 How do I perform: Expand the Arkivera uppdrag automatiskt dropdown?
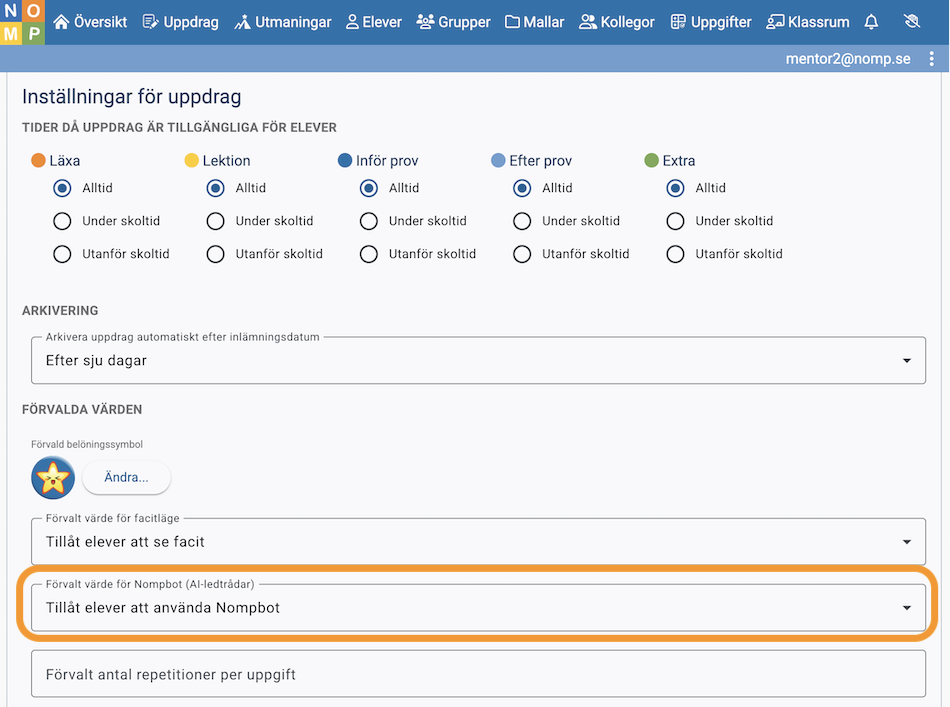tap(478, 360)
